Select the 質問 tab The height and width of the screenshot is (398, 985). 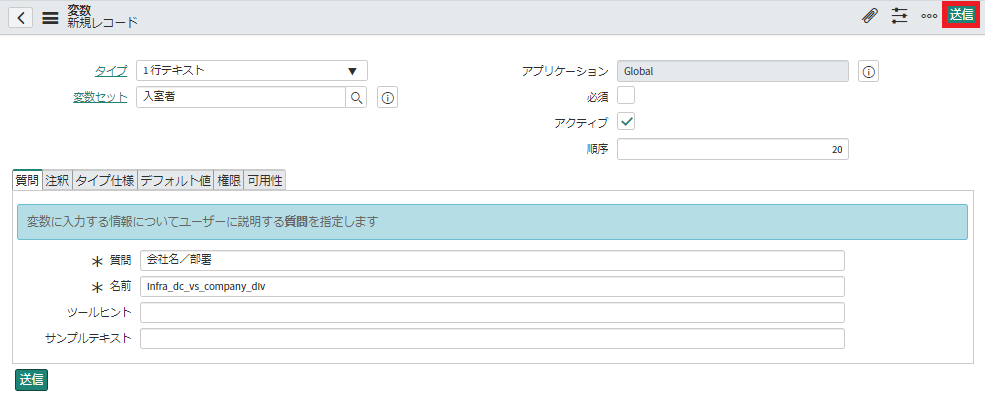(28, 181)
